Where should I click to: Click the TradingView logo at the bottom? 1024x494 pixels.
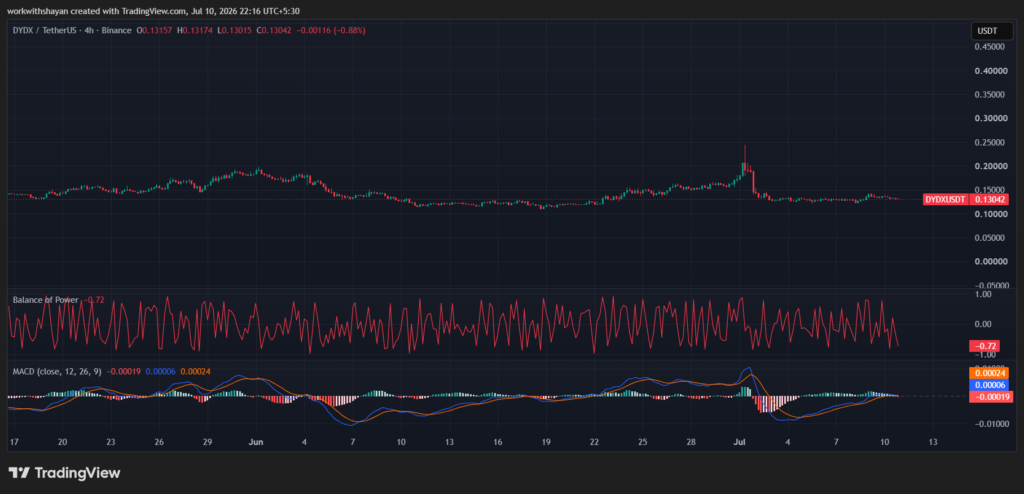tap(64, 472)
